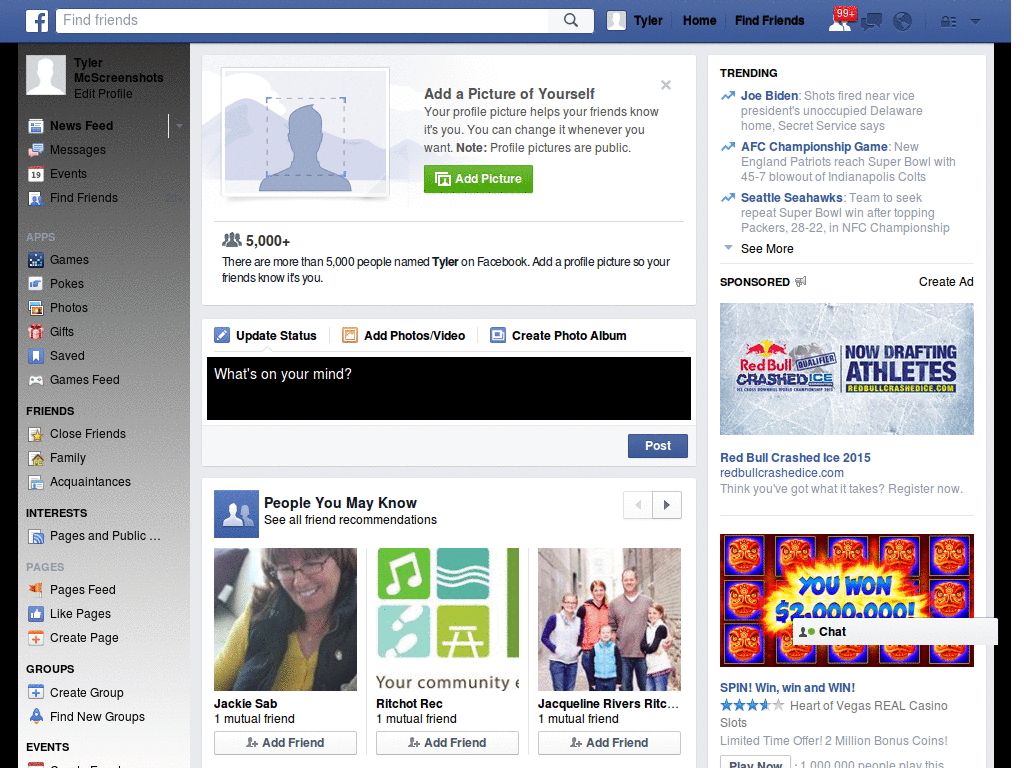
Task: Open Seattle Seahawks trending topic
Action: [792, 198]
